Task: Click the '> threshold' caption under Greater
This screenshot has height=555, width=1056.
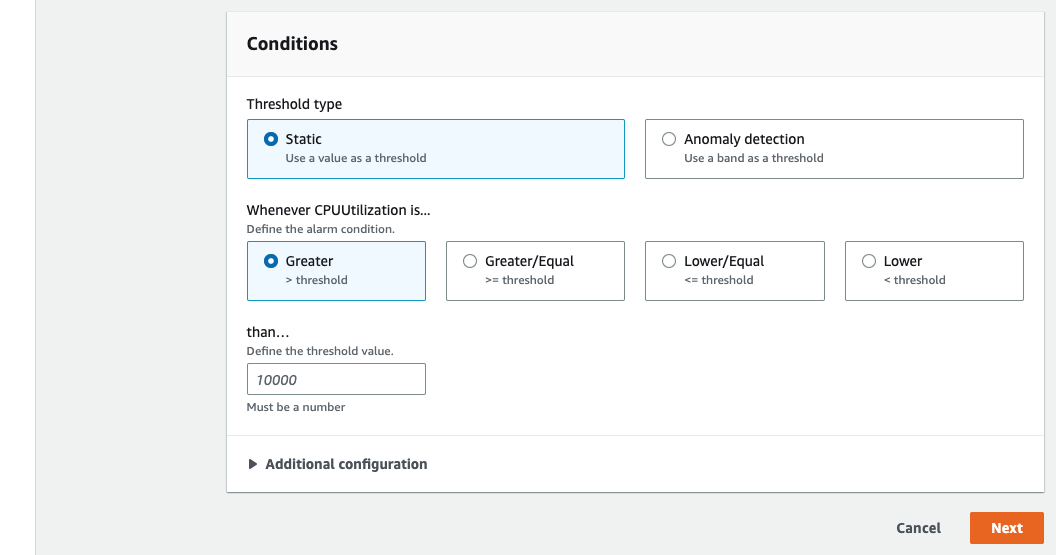Action: [316, 280]
